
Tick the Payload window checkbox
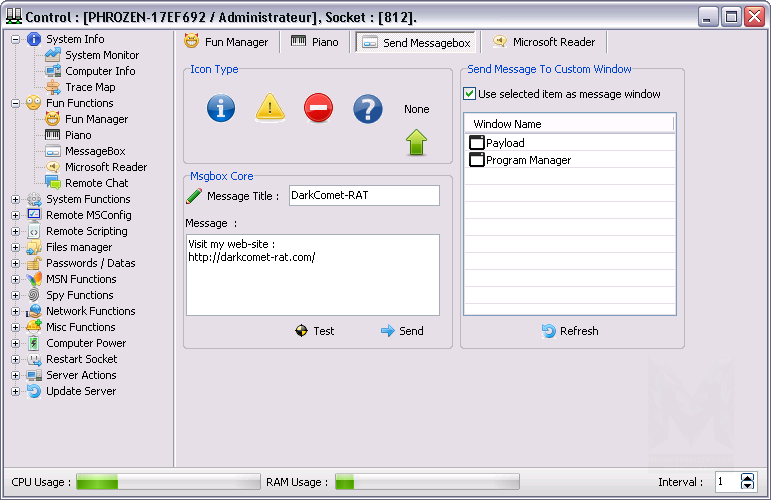coord(477,143)
